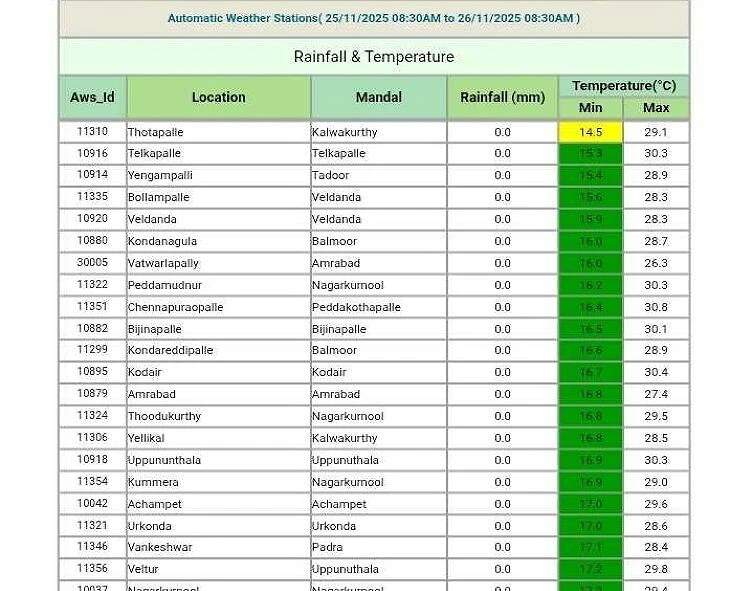The width and height of the screenshot is (730, 591).
Task: Click the 26.3 max temperature value
Action: coord(656,263)
